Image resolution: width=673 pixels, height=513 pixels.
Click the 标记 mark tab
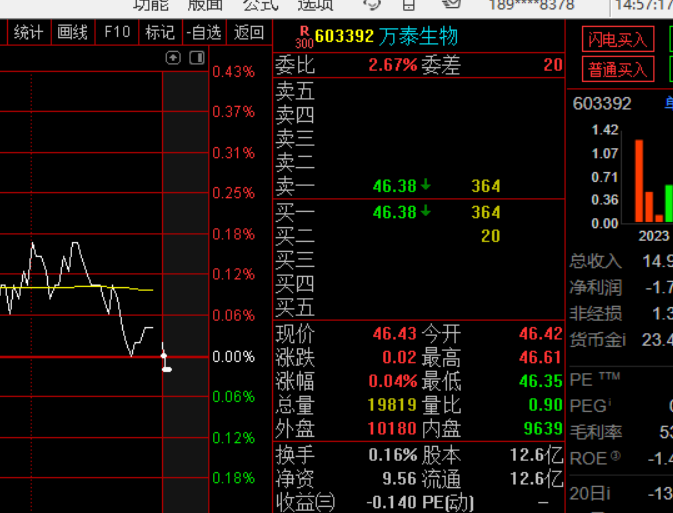[x=160, y=32]
